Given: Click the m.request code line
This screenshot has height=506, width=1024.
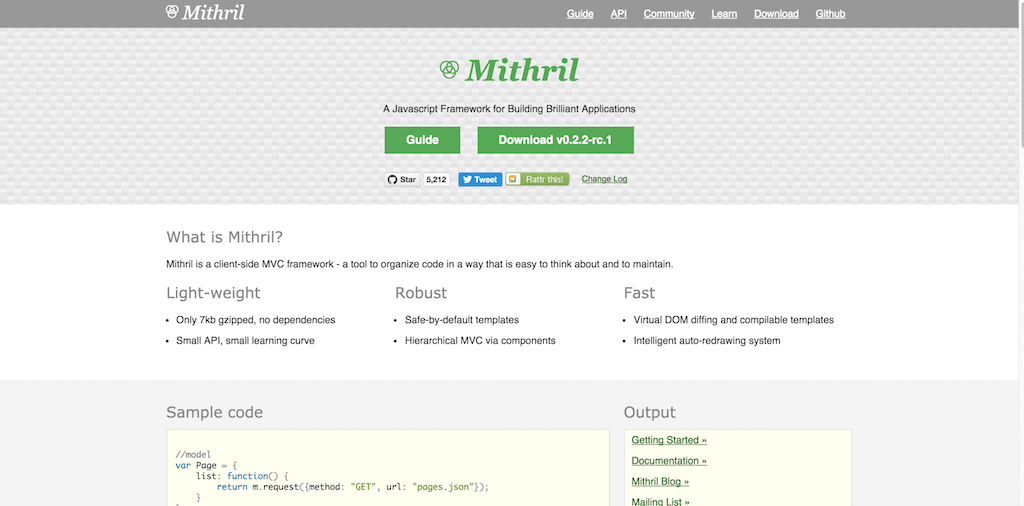Looking at the screenshot, I should point(353,487).
